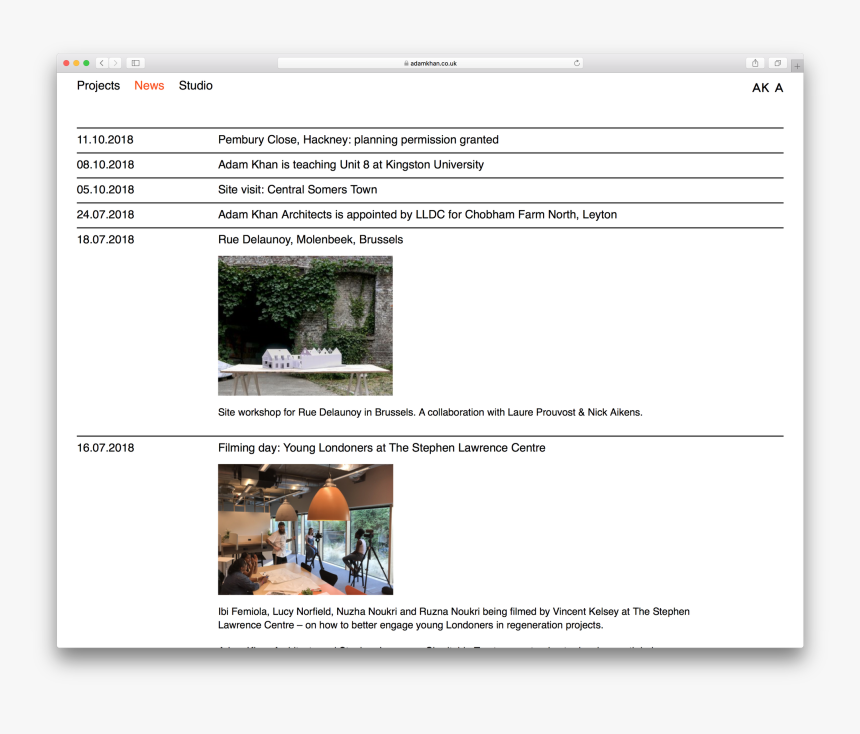The width and height of the screenshot is (860, 734).
Task: Select the News menu item
Action: coord(149,85)
